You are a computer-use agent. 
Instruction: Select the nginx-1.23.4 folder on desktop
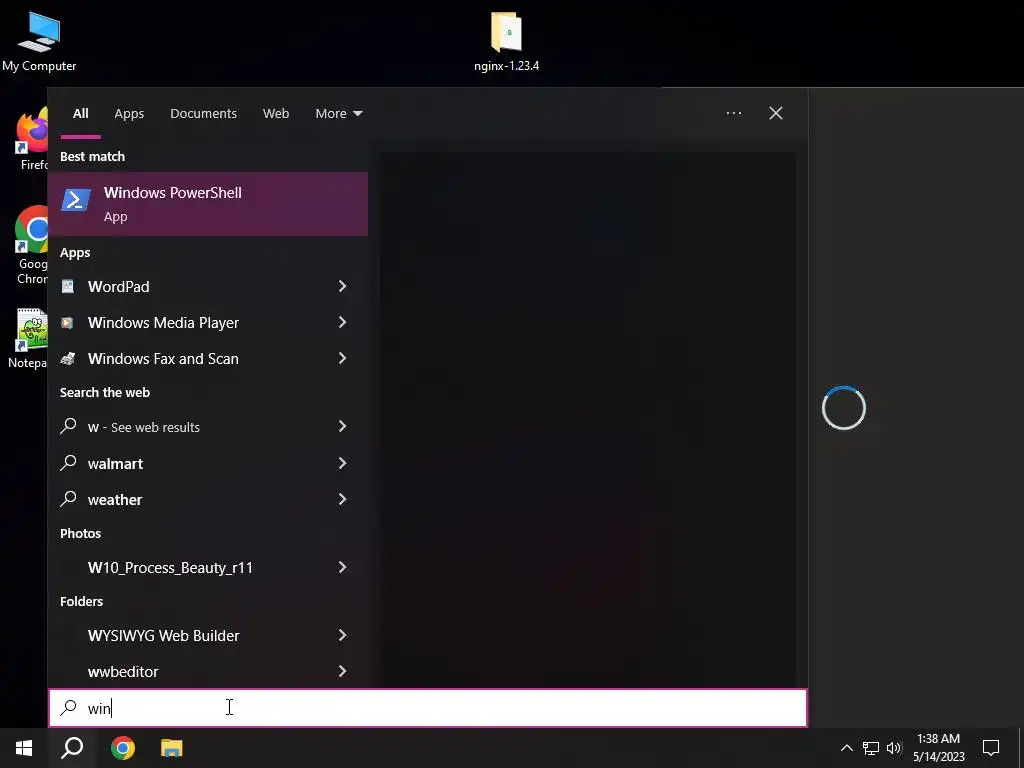[x=507, y=41]
